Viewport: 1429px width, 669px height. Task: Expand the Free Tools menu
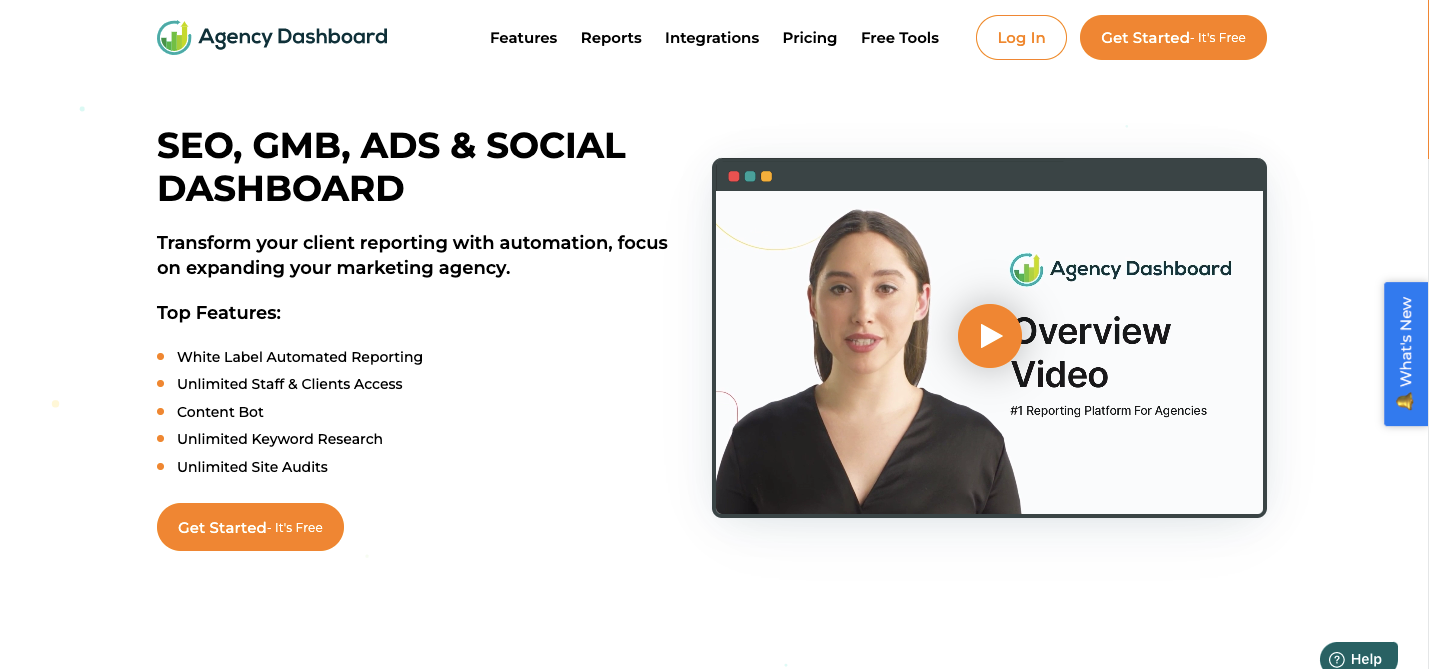(900, 38)
